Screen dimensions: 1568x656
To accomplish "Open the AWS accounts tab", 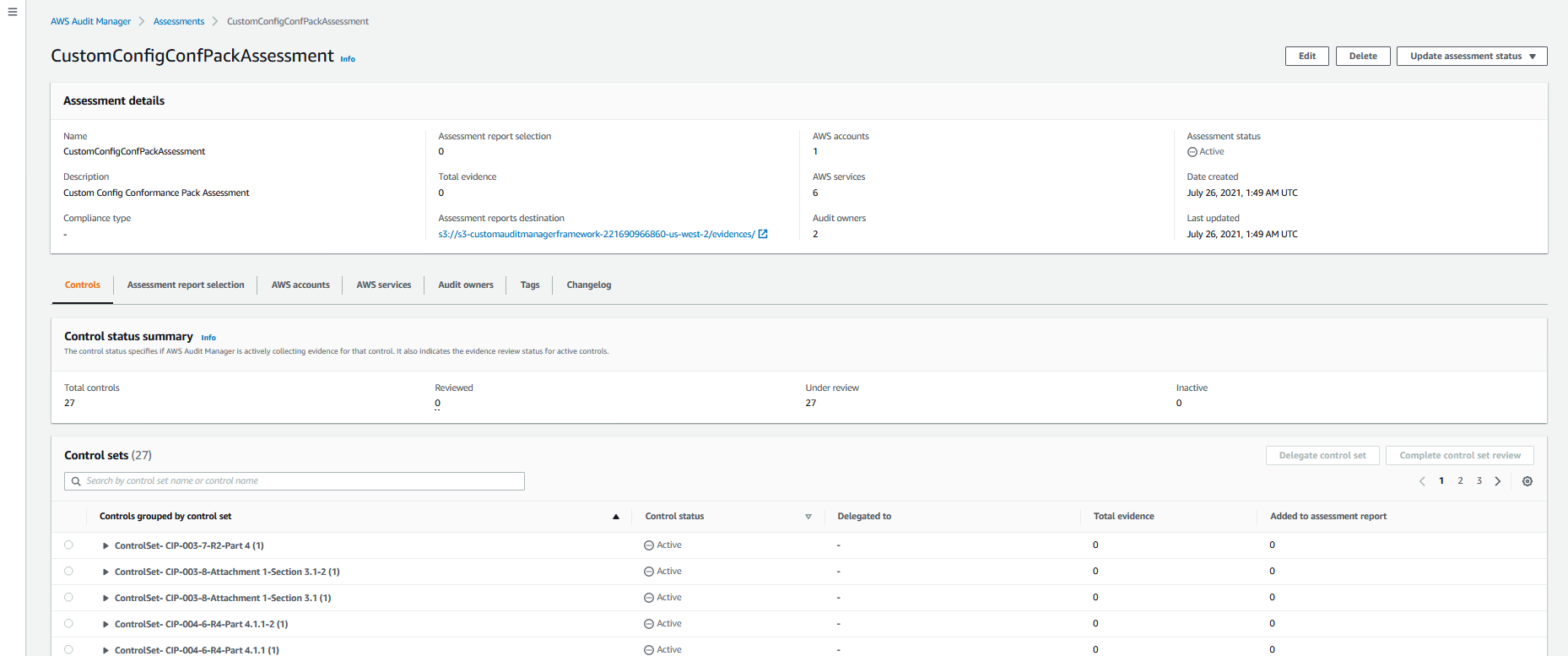I will (300, 285).
